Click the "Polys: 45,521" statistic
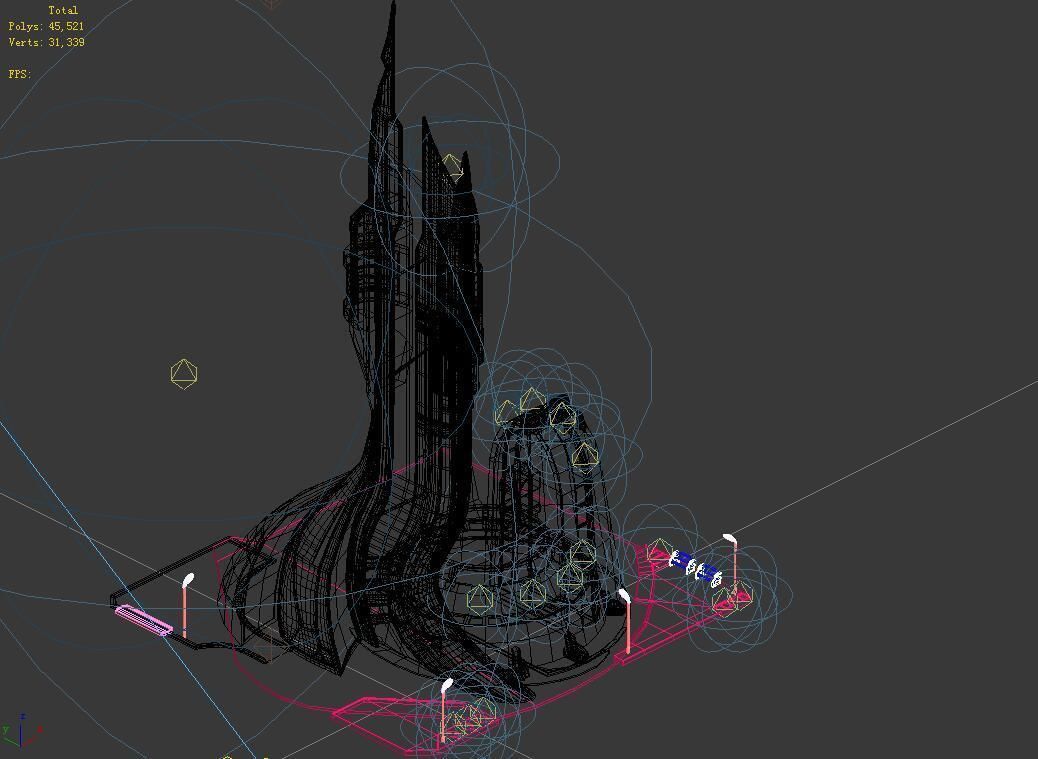The width and height of the screenshot is (1038, 759). coord(46,26)
